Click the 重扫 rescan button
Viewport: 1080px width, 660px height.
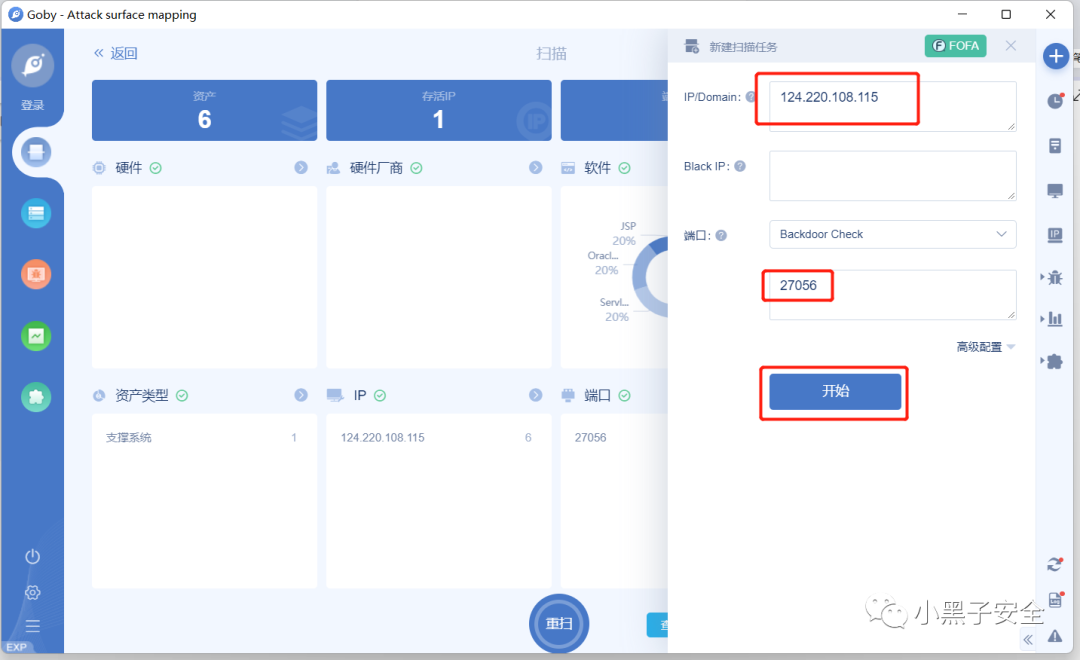point(559,623)
